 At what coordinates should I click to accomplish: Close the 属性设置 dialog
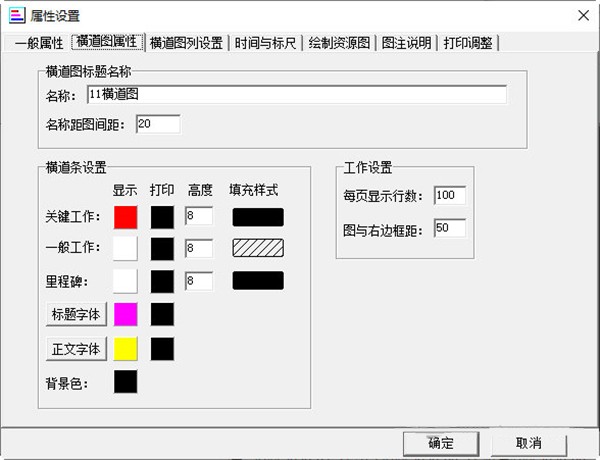(x=584, y=16)
